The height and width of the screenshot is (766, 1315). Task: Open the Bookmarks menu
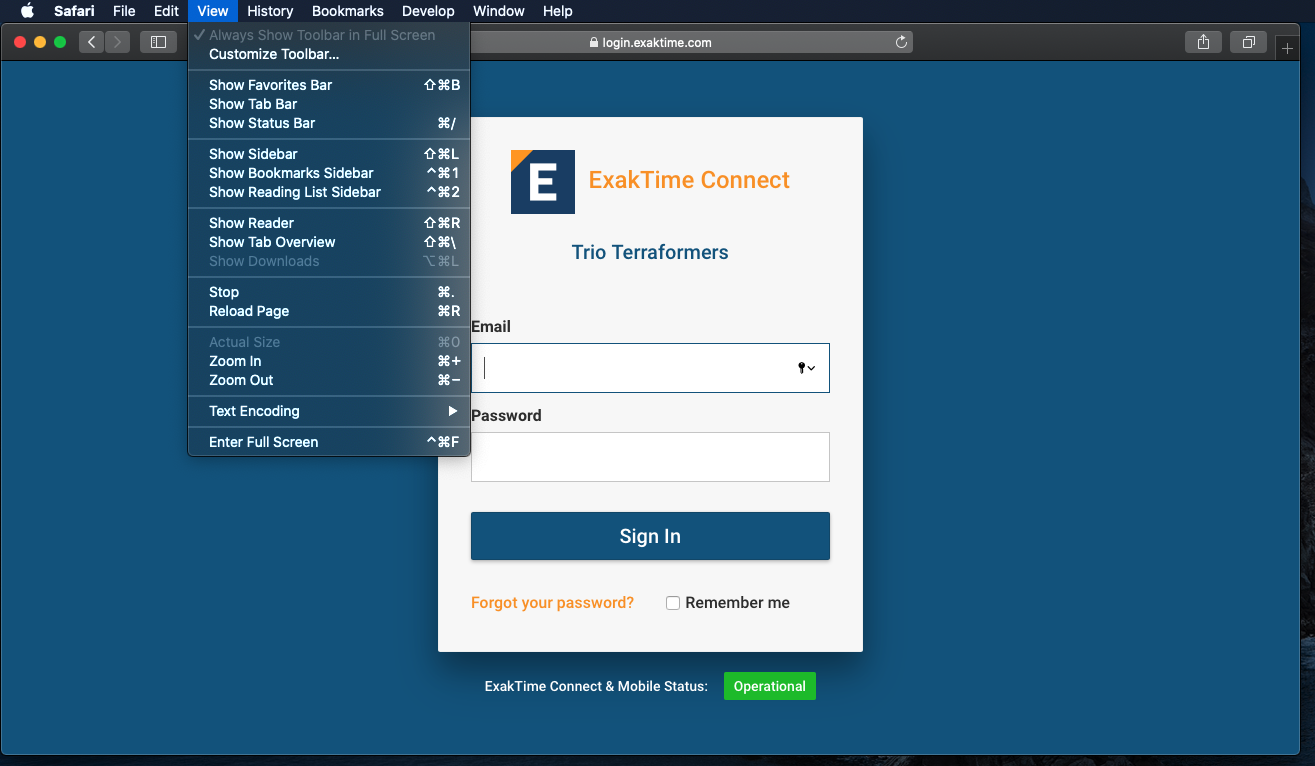348,11
